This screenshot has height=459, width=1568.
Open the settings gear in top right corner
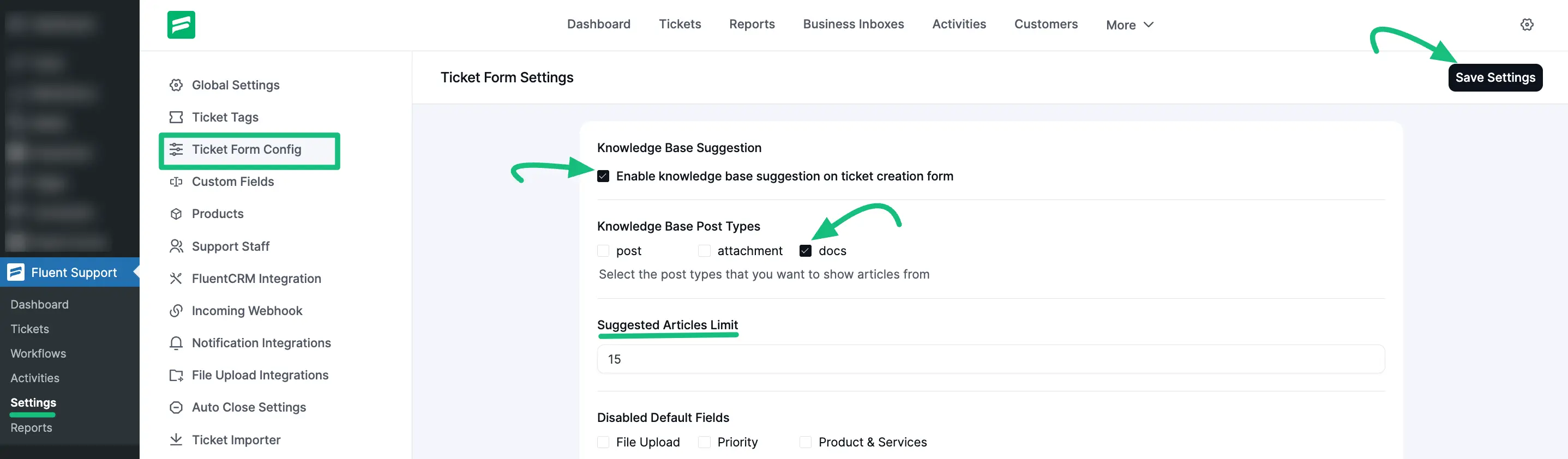coord(1527,25)
